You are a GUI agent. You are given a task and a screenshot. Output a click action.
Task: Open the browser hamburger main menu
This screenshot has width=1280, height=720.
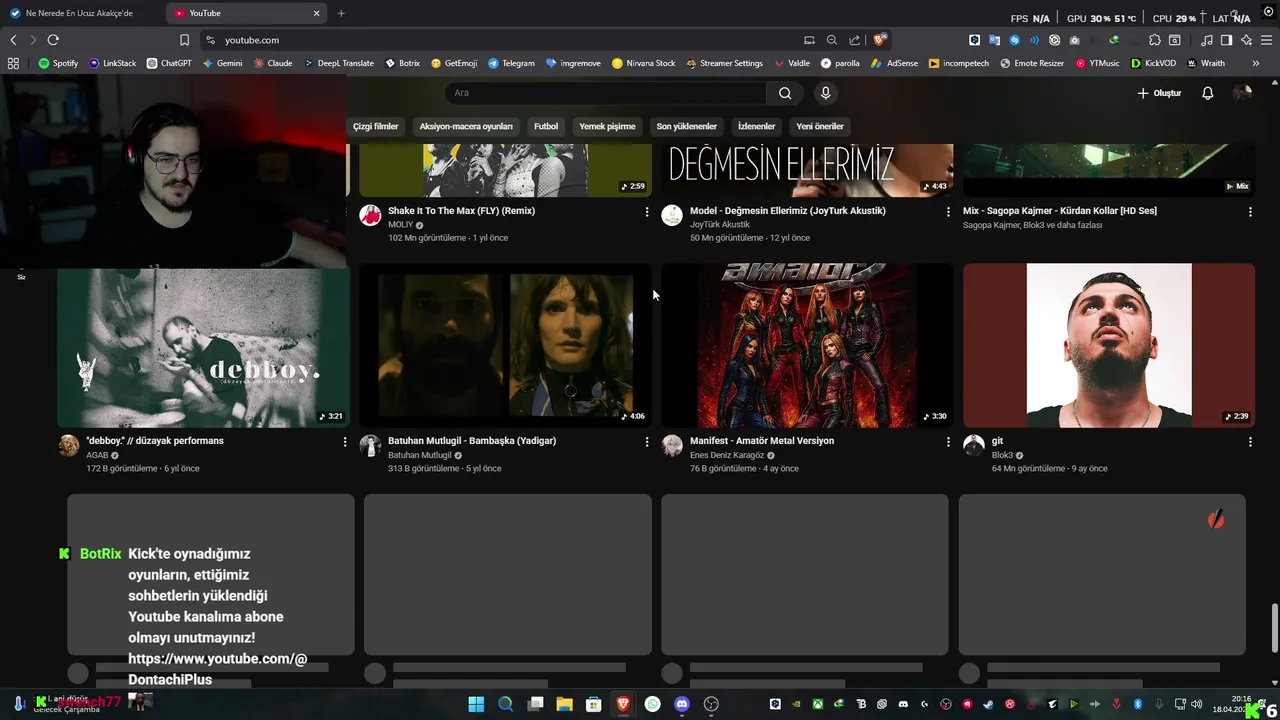tap(1266, 40)
